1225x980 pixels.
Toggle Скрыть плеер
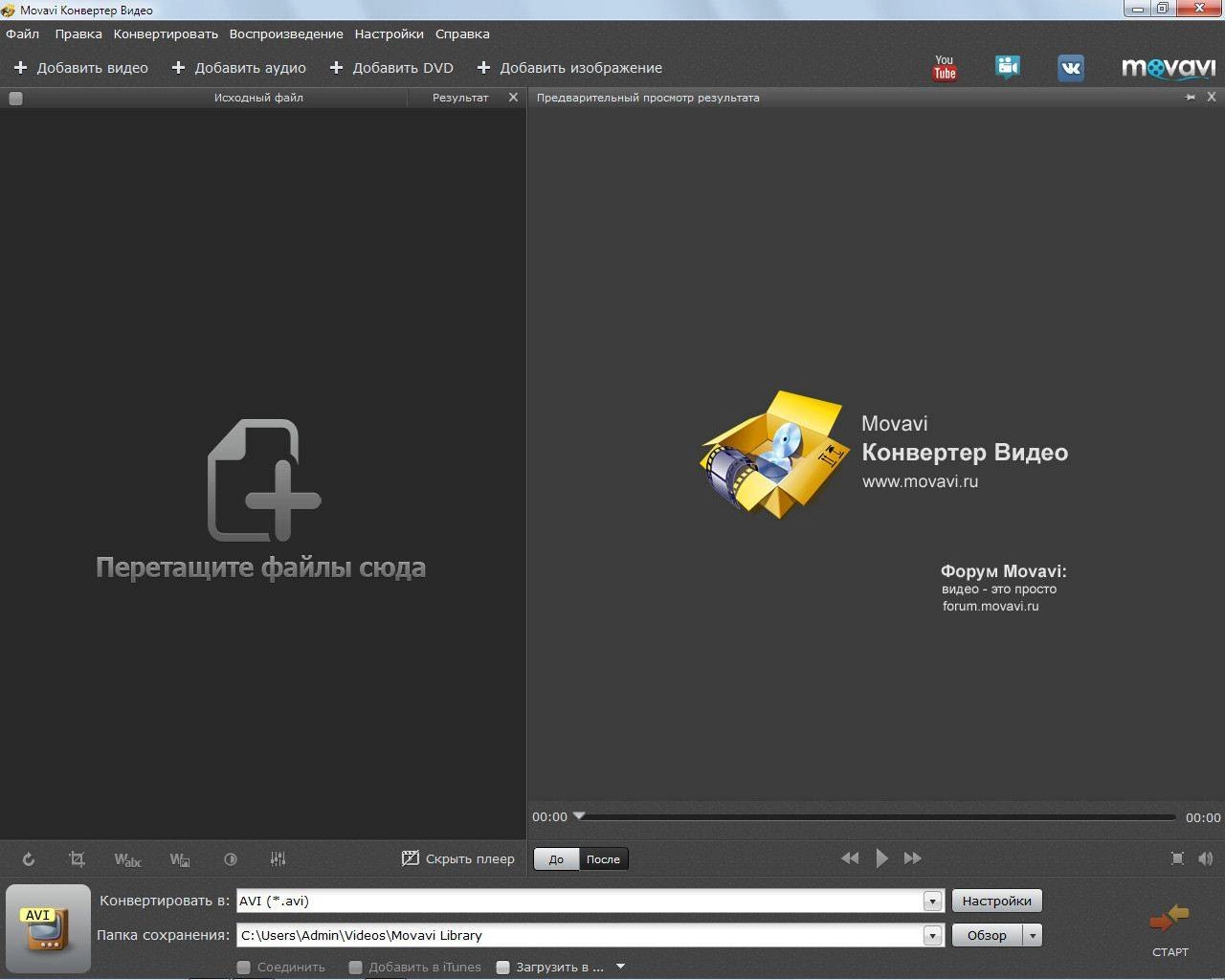[x=457, y=858]
